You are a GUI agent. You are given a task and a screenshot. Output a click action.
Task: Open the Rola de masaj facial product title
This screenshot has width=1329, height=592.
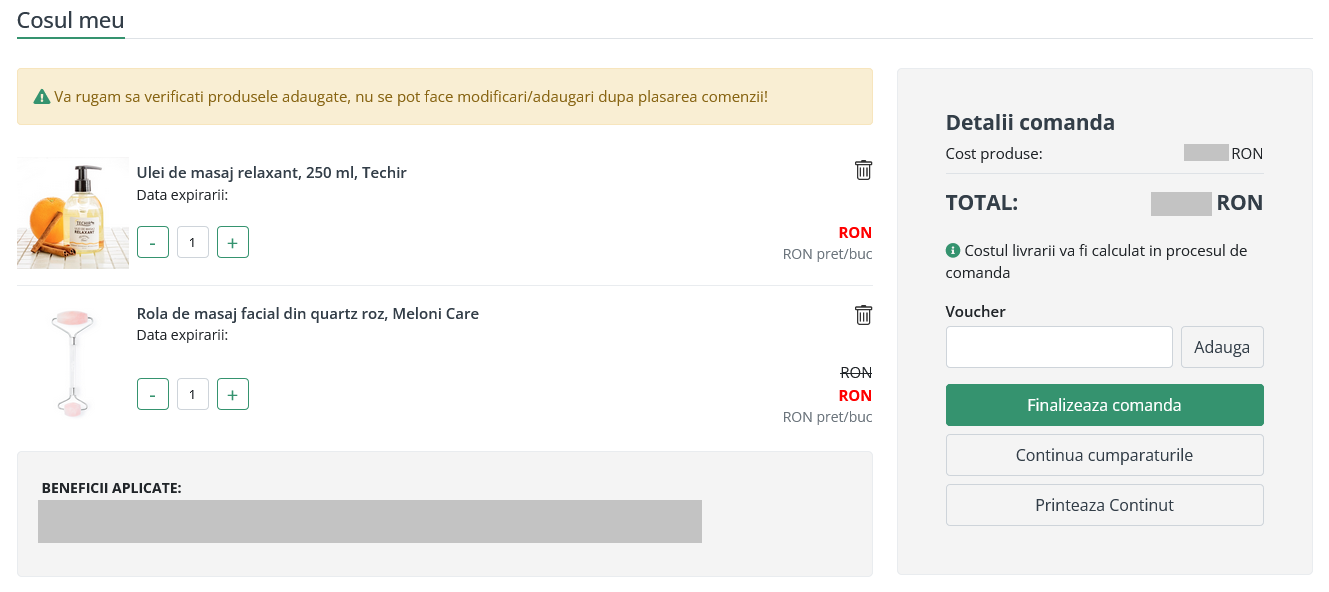point(308,313)
